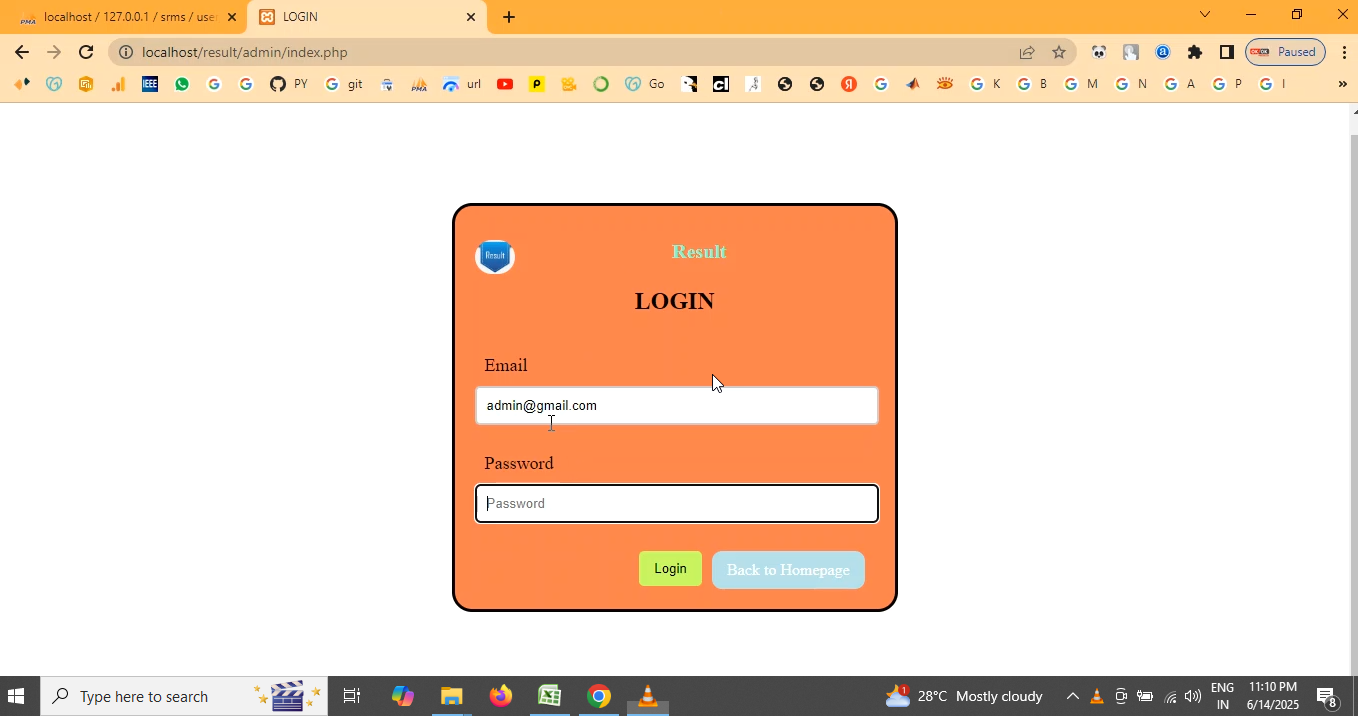The width and height of the screenshot is (1358, 716).
Task: Open the WhatsApp bookmark
Action: pyautogui.click(x=182, y=84)
